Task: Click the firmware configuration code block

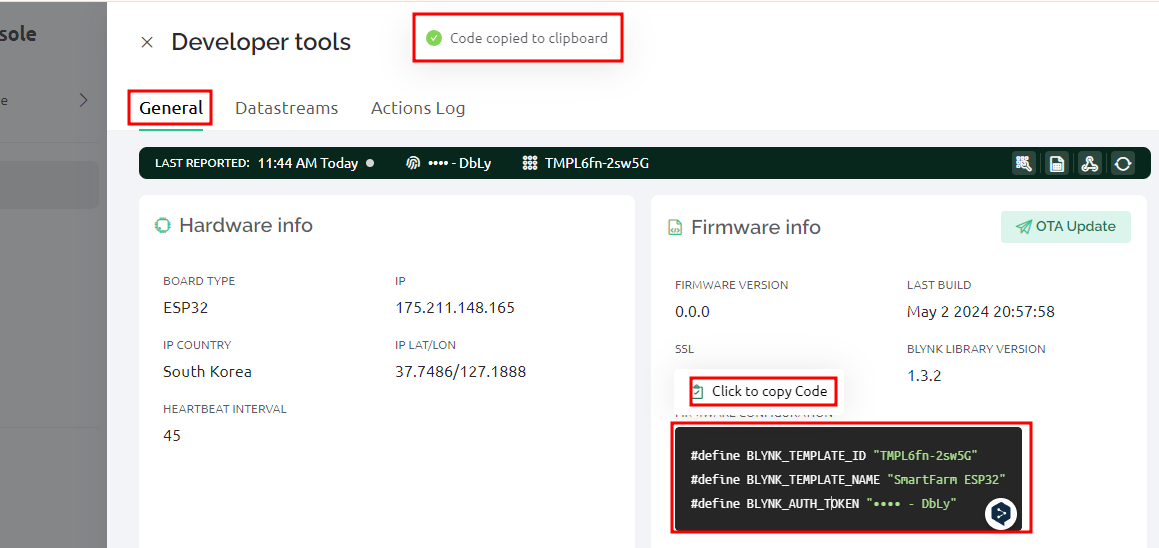Action: pyautogui.click(x=848, y=478)
